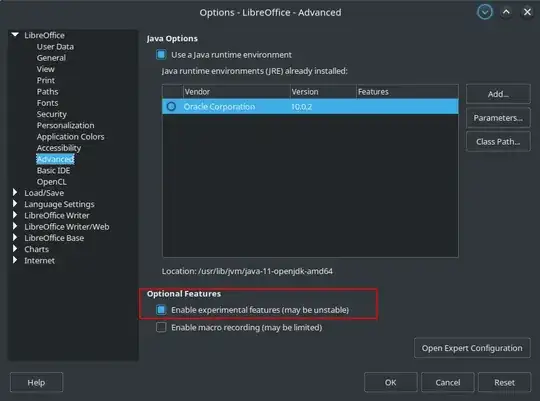Expand the Language Settings tree node
Viewport: 540px width, 401px height.
click(15, 204)
